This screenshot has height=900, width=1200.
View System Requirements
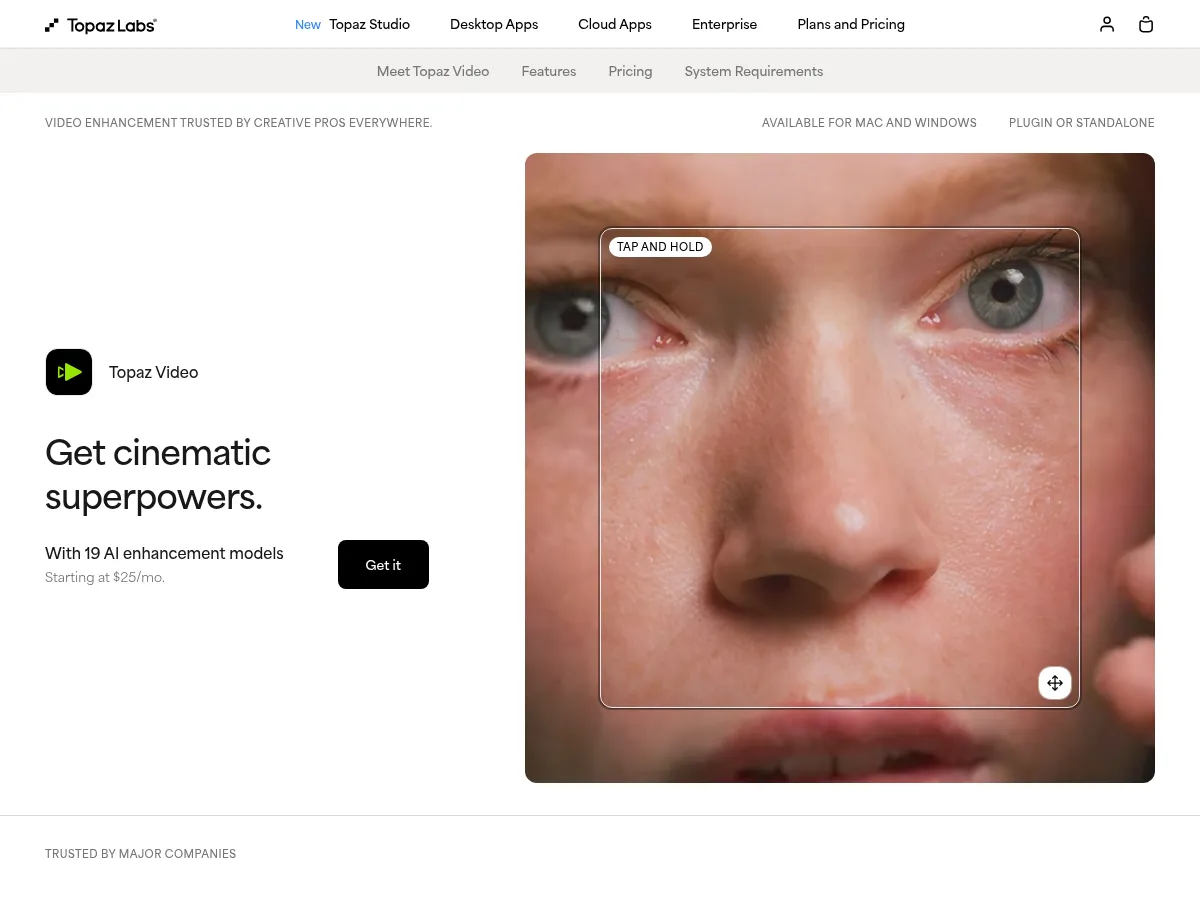coord(754,71)
